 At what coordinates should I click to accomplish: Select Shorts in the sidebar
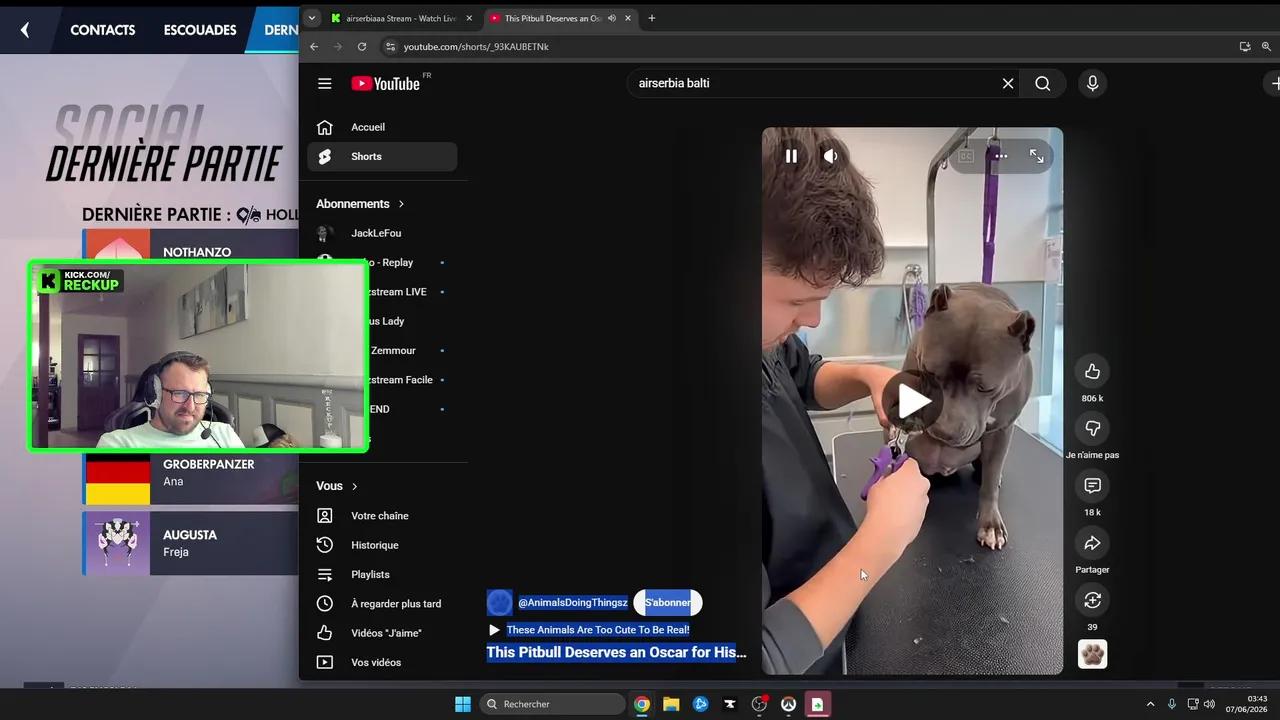click(382, 156)
